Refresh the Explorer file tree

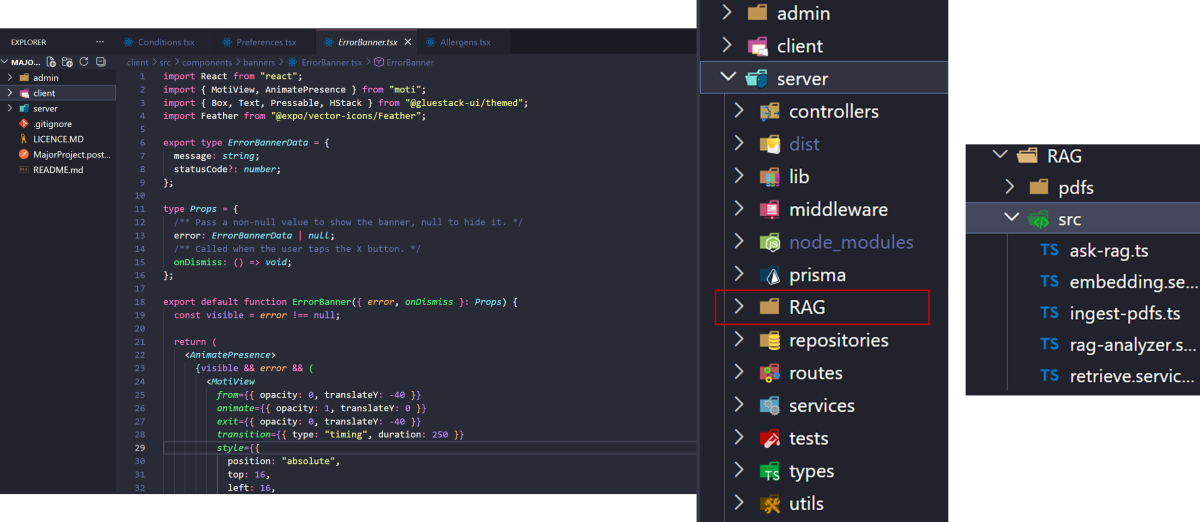point(84,61)
